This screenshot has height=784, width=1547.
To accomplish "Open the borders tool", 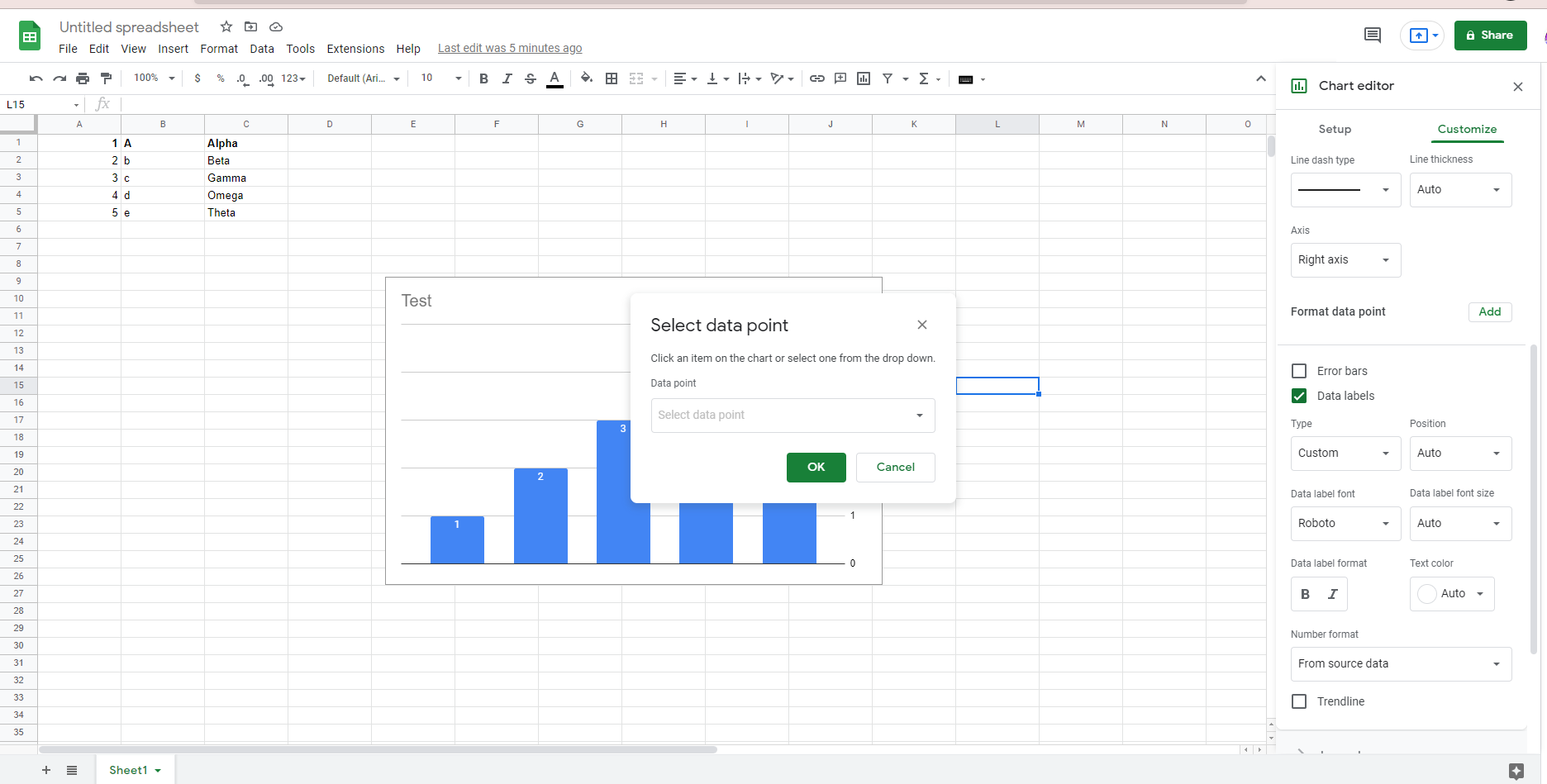I will click(x=612, y=78).
